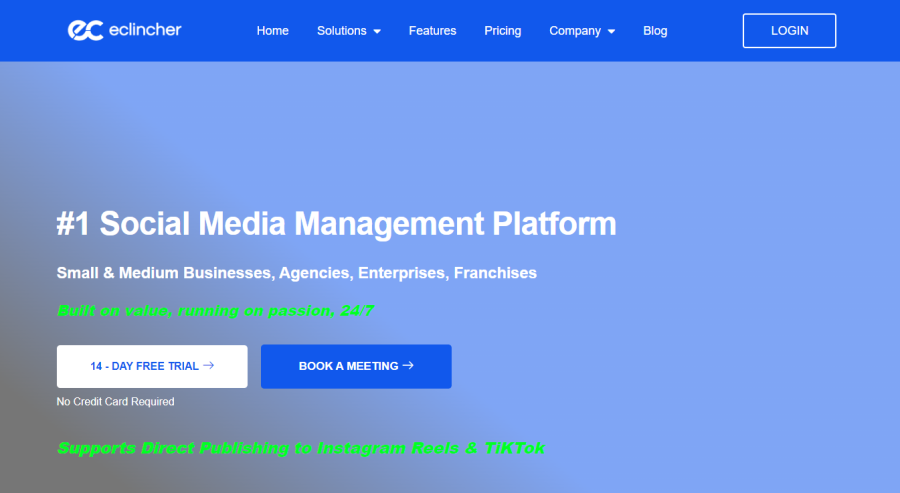Image resolution: width=900 pixels, height=493 pixels.
Task: Navigate to Pricing
Action: point(503,31)
